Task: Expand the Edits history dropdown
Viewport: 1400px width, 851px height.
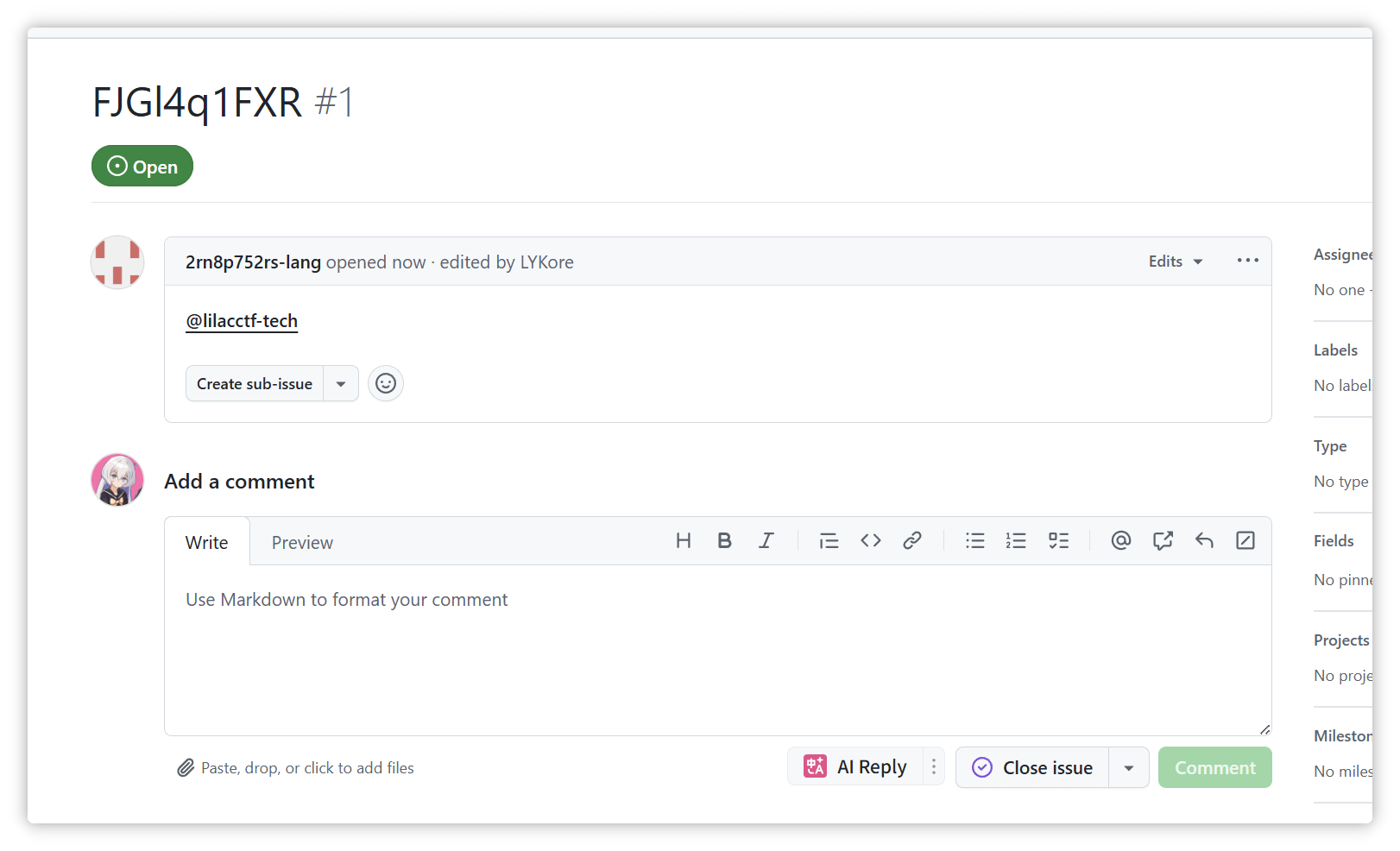Action: [x=1176, y=262]
